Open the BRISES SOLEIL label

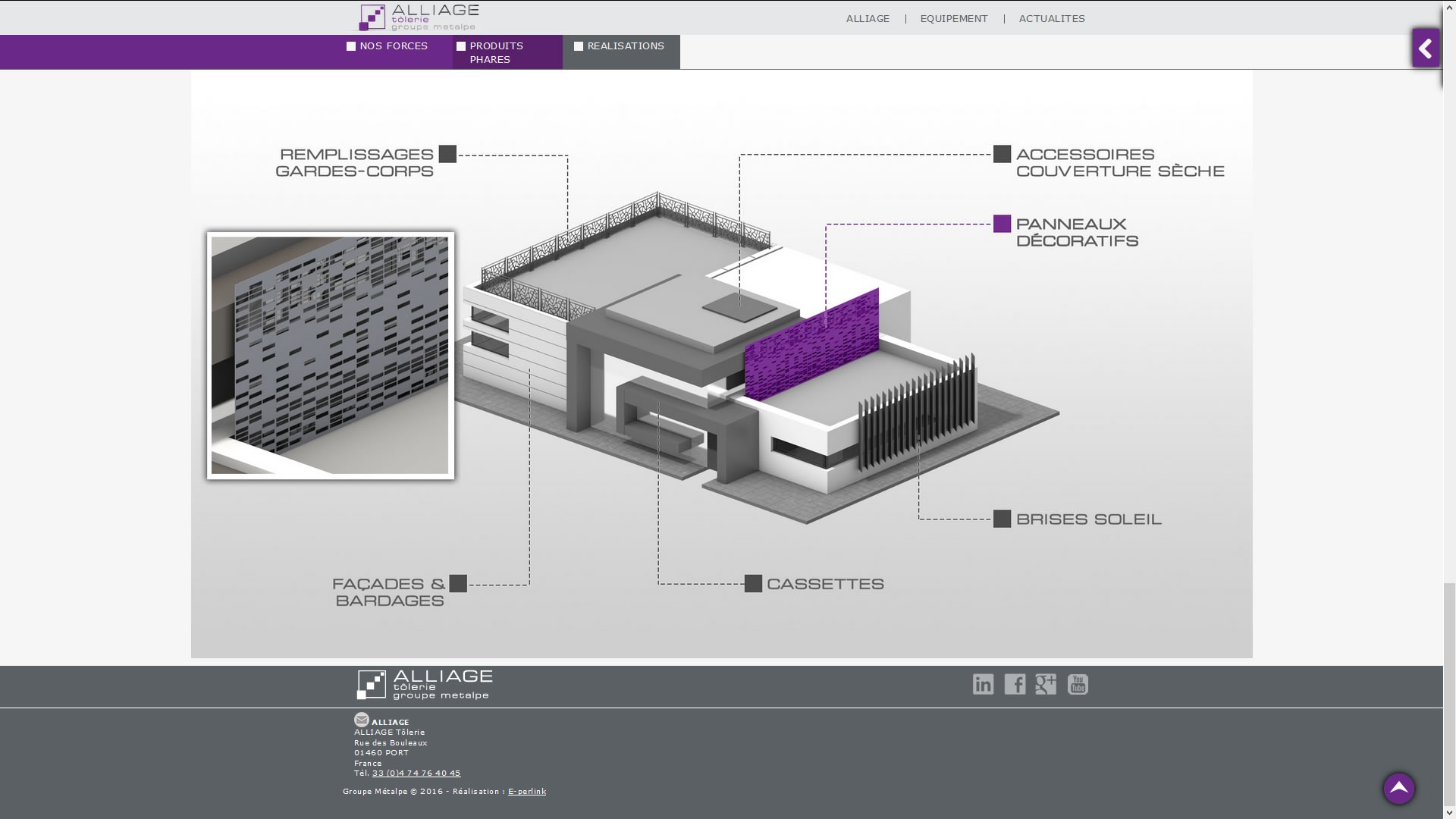click(1088, 519)
